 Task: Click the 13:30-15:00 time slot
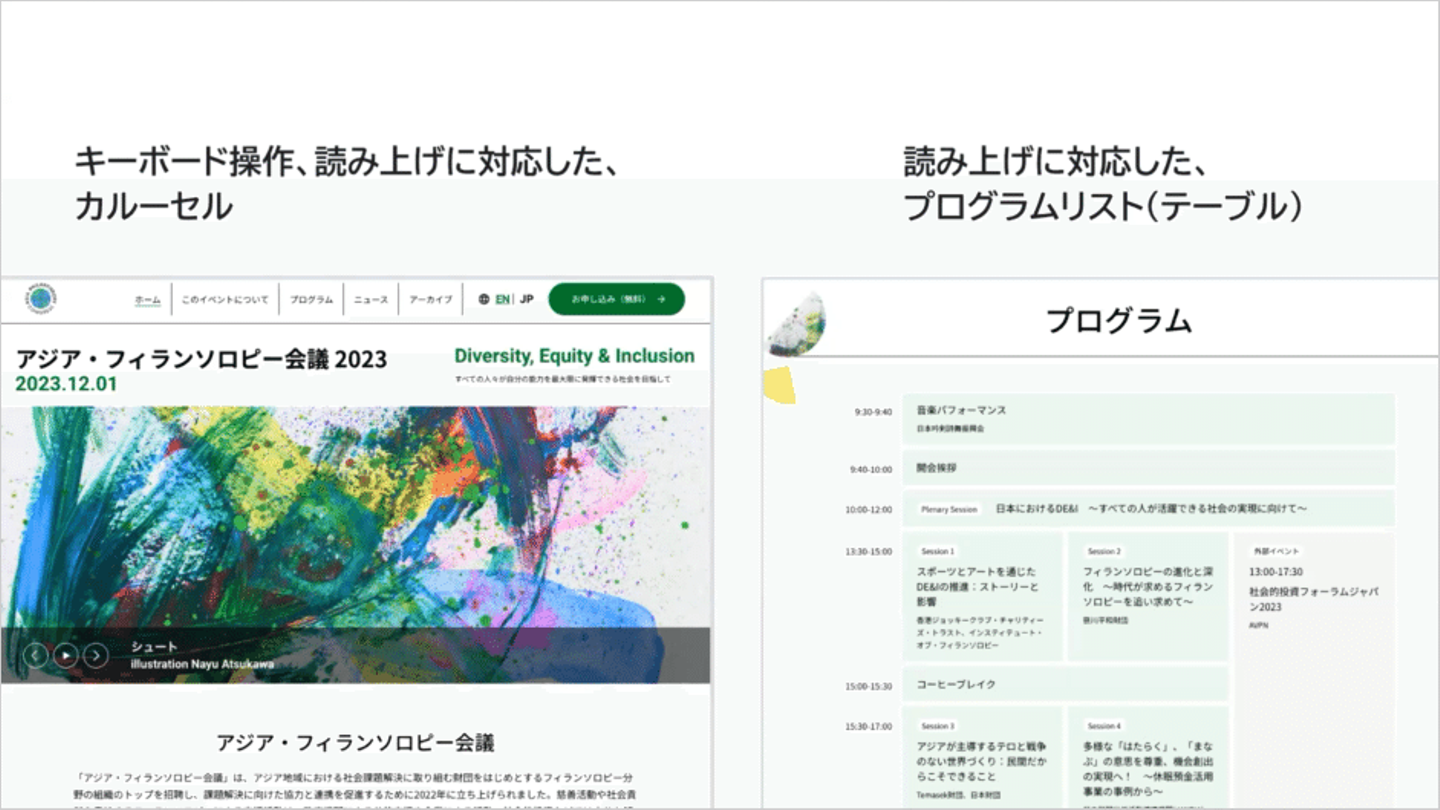tap(868, 552)
